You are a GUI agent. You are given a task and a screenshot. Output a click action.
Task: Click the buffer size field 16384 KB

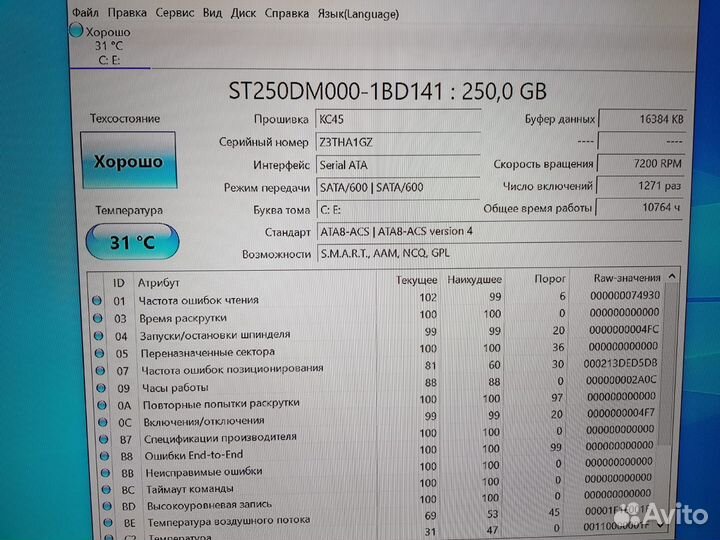click(642, 119)
